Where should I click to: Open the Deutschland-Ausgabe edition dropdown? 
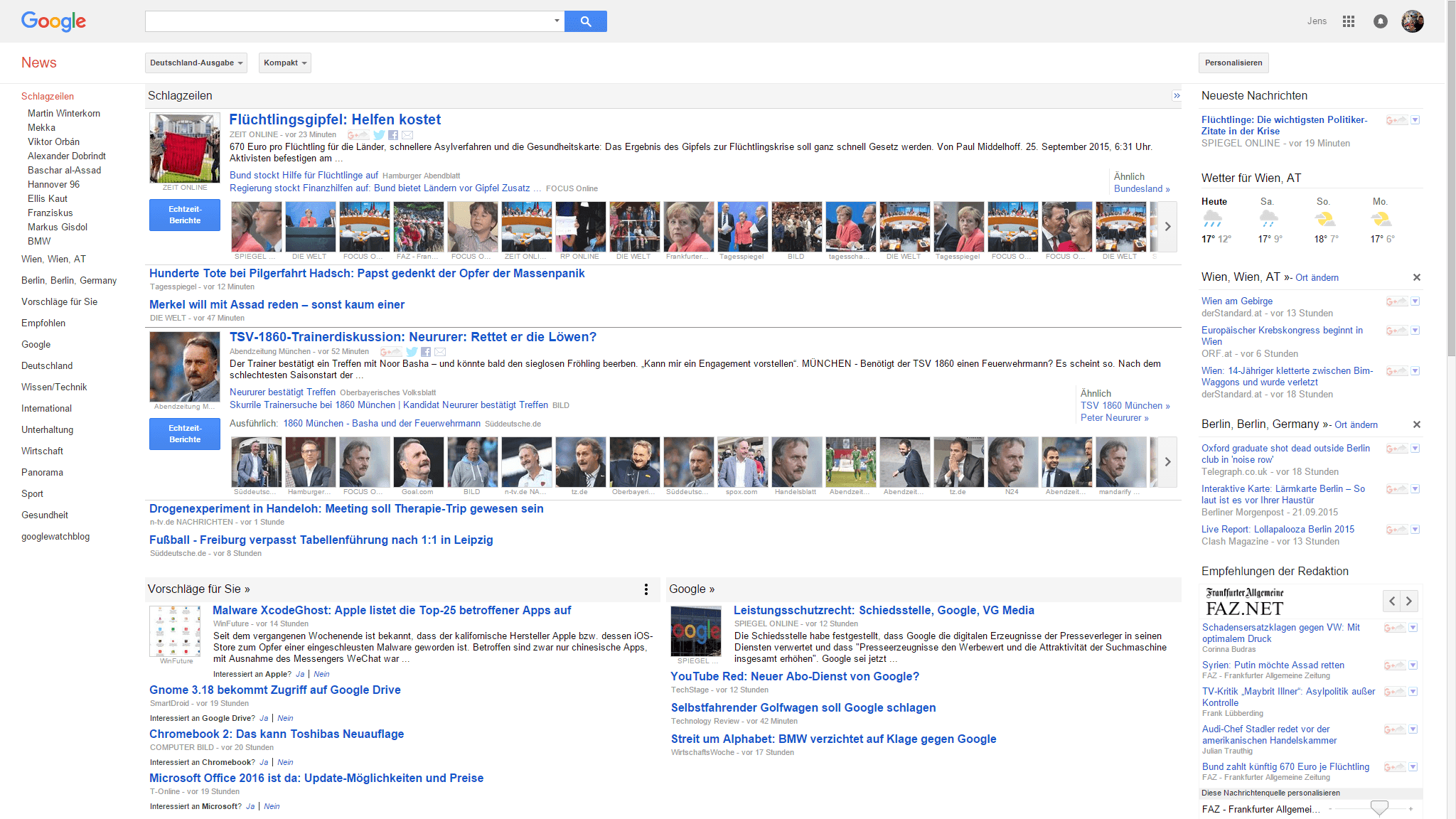pyautogui.click(x=196, y=63)
